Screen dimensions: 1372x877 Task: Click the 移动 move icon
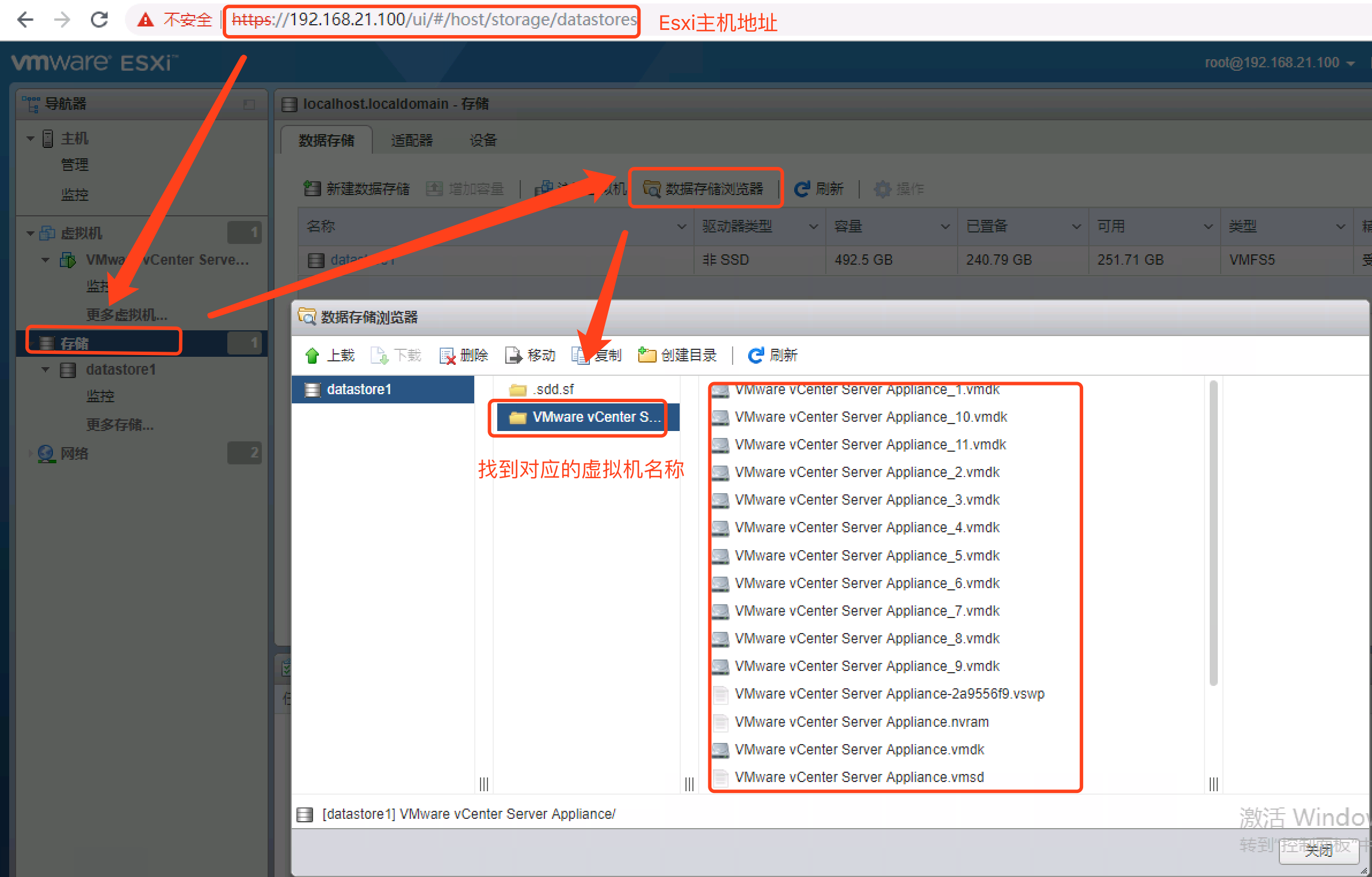tap(513, 356)
